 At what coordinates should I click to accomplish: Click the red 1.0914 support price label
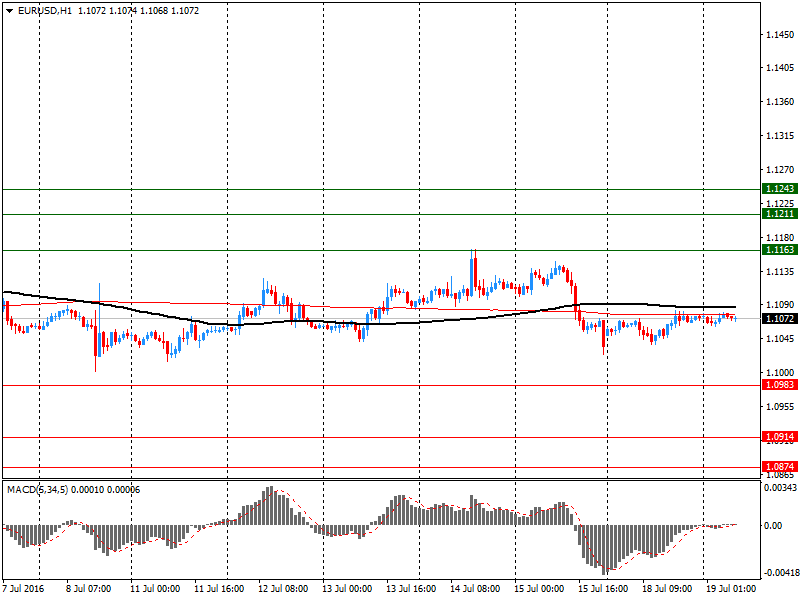point(780,437)
